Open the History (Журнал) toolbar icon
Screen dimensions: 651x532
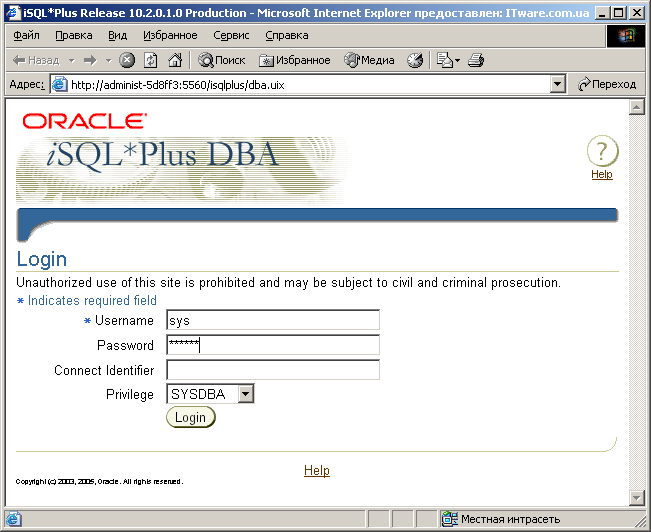click(x=415, y=60)
